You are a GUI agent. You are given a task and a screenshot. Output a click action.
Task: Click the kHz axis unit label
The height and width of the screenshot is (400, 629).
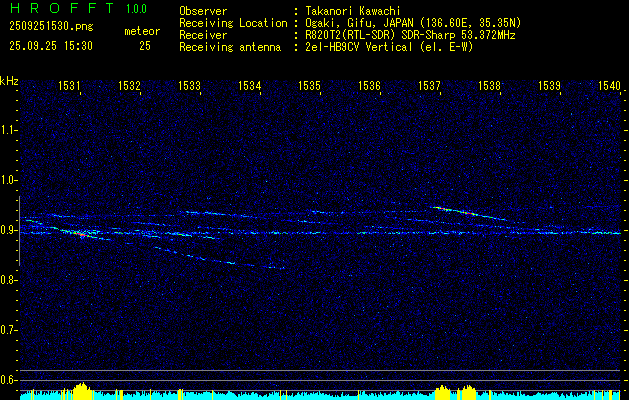point(9,81)
